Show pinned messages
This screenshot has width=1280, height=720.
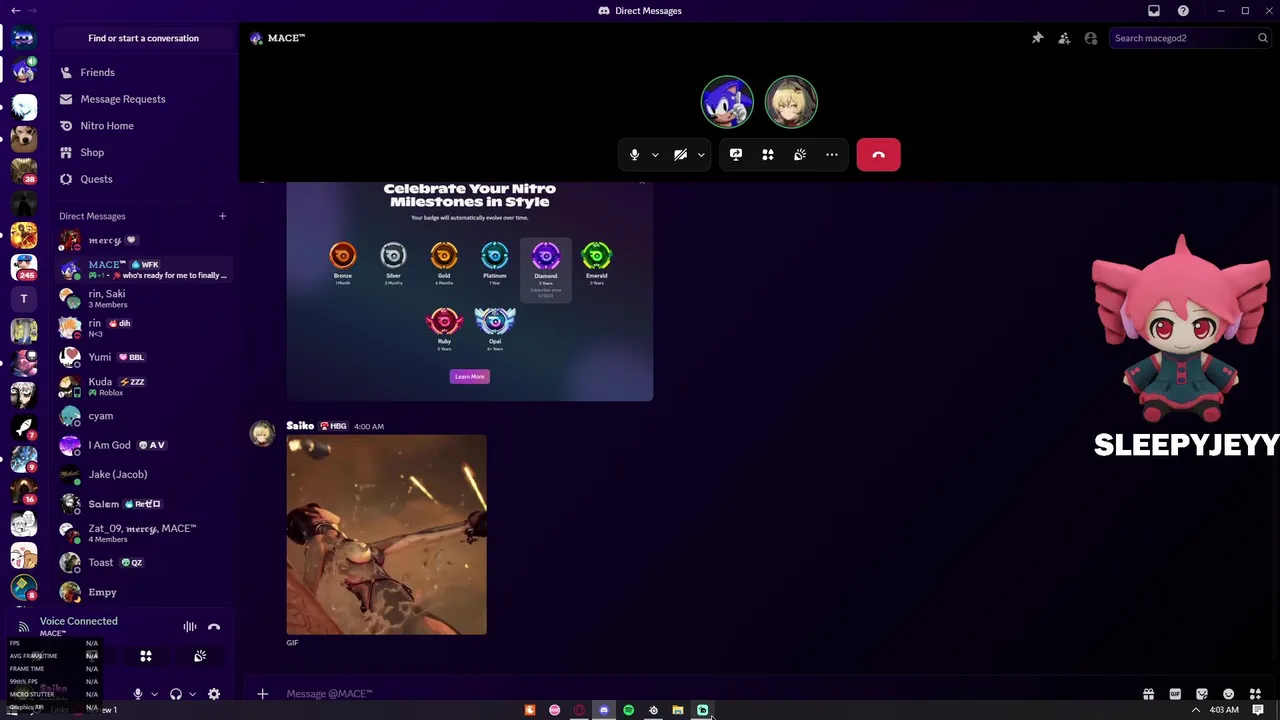tap(1038, 38)
